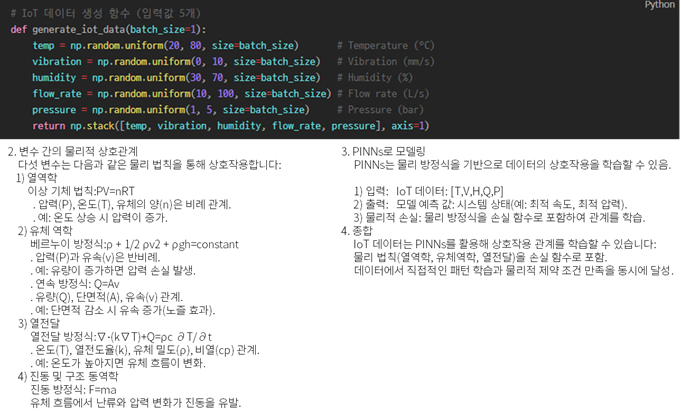Click the line '진동 방정식: F=ma'
This screenshot has height=417, width=681.
coord(73,390)
